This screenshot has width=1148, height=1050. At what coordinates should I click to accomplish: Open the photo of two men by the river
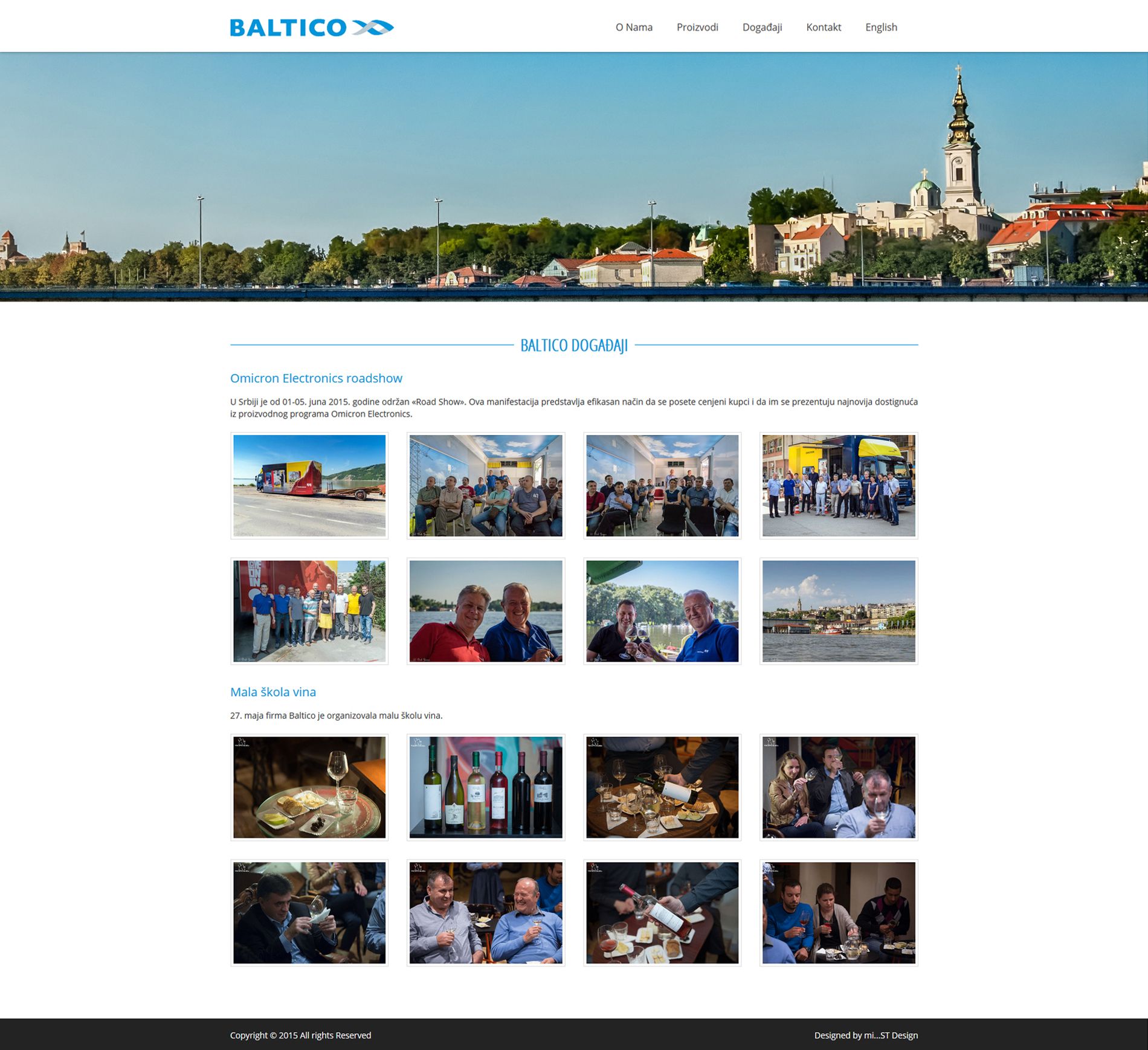486,611
